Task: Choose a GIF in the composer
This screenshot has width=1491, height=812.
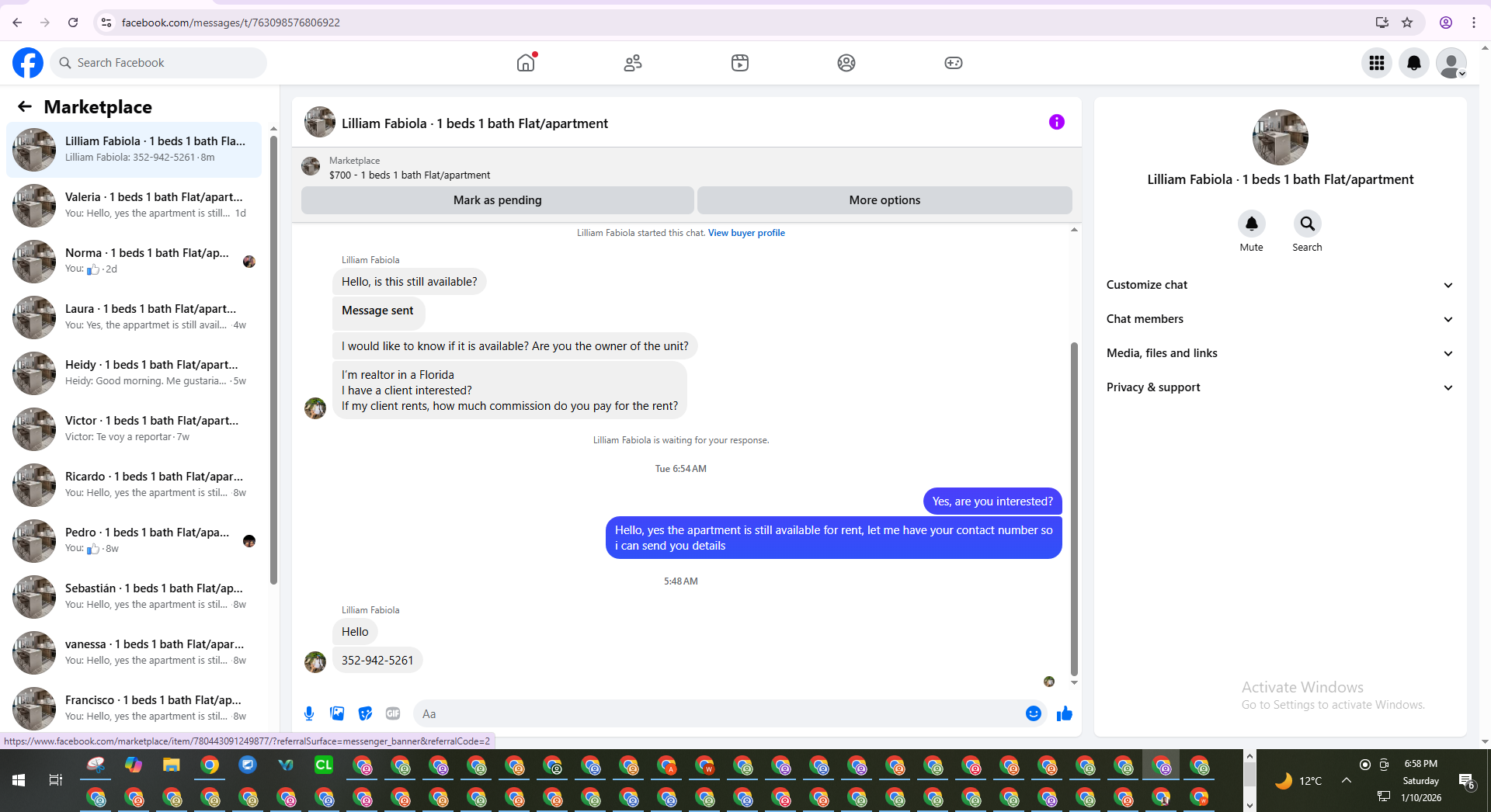Action: tap(393, 713)
